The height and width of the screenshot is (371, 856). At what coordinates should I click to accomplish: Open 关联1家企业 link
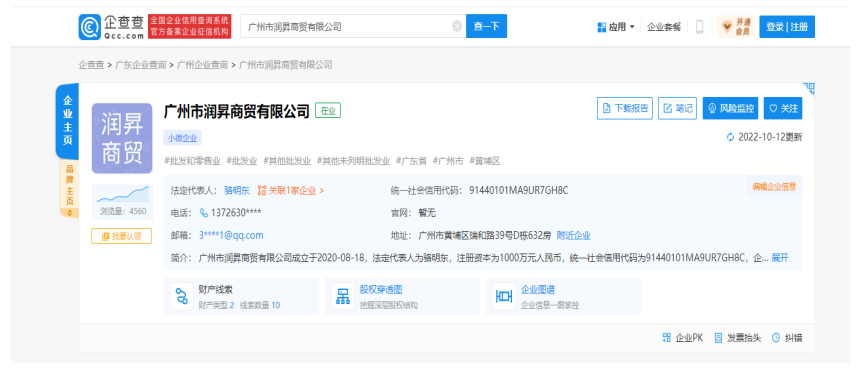[290, 190]
